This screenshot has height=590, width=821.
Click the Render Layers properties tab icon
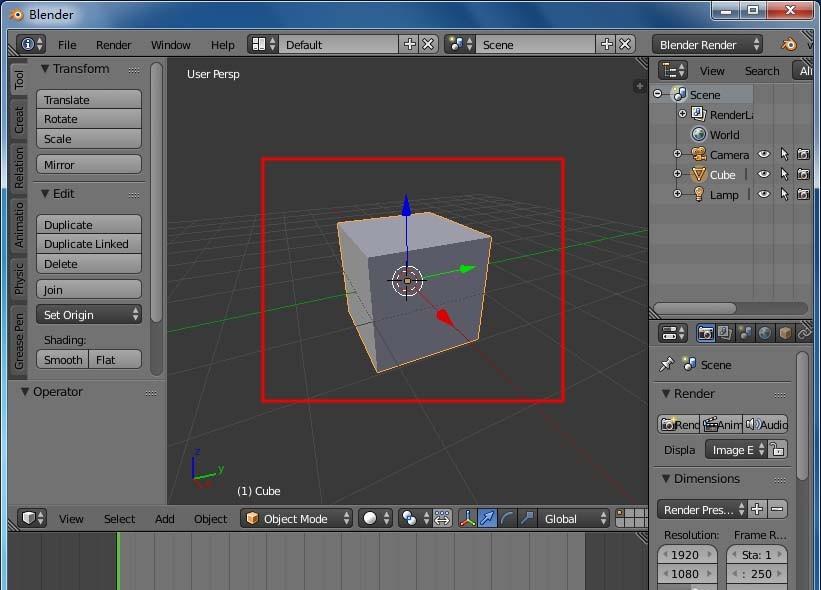[723, 333]
